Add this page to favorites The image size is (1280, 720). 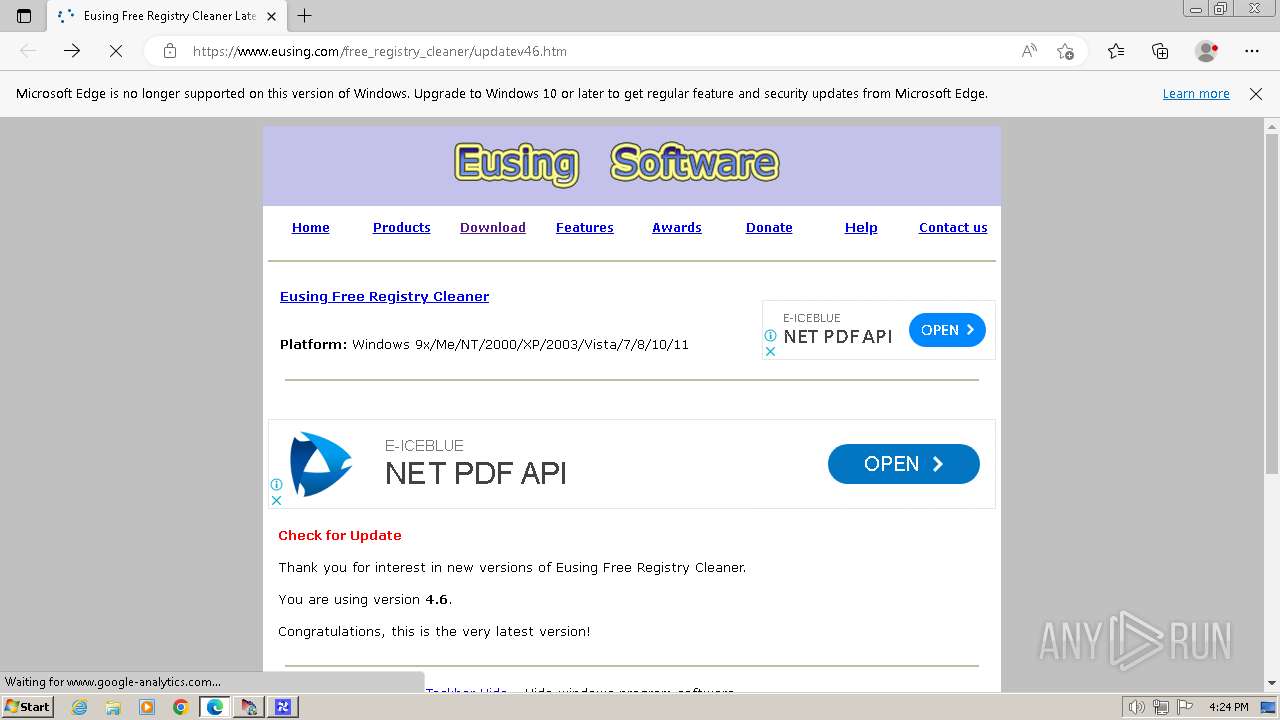(x=1065, y=51)
